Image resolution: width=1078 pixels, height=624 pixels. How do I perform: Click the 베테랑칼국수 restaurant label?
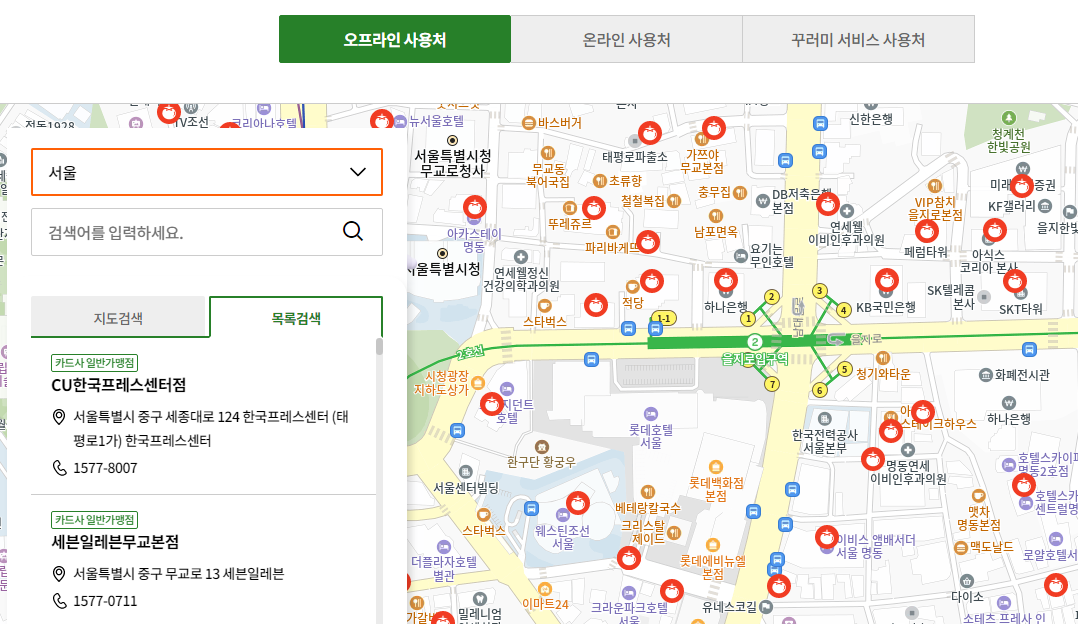point(648,508)
